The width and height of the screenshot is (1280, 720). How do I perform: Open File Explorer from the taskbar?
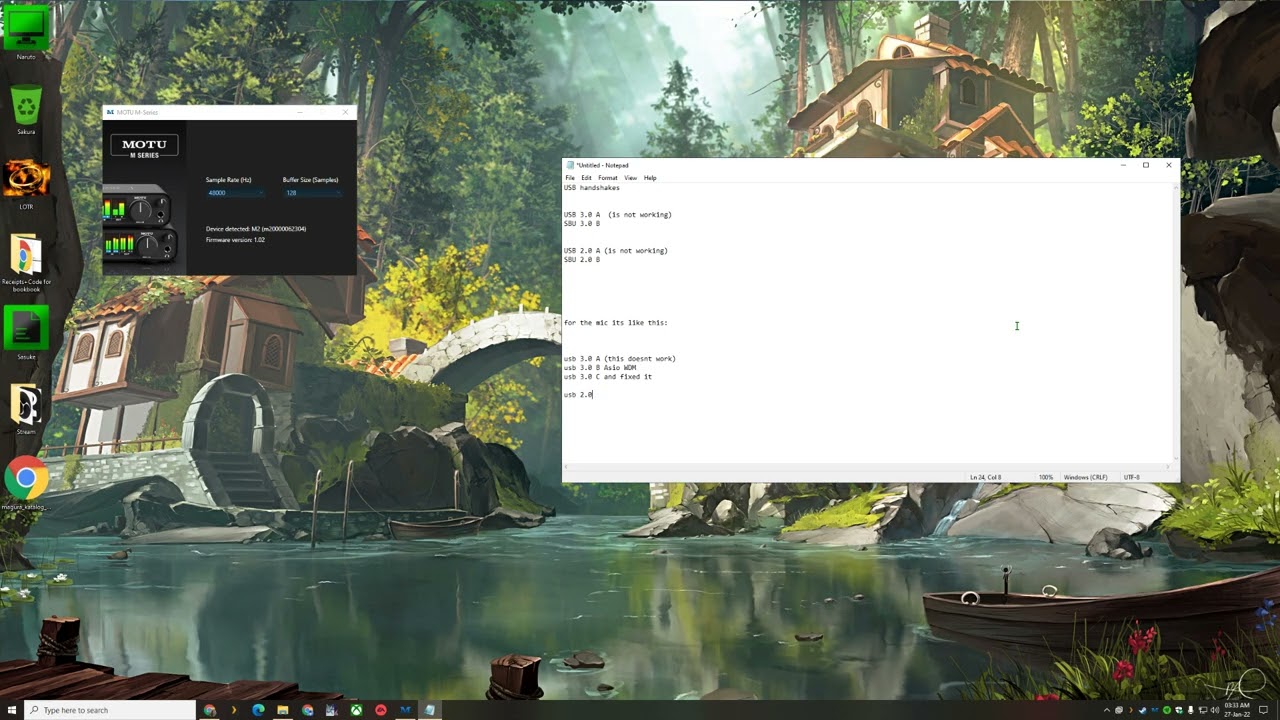[x=283, y=710]
